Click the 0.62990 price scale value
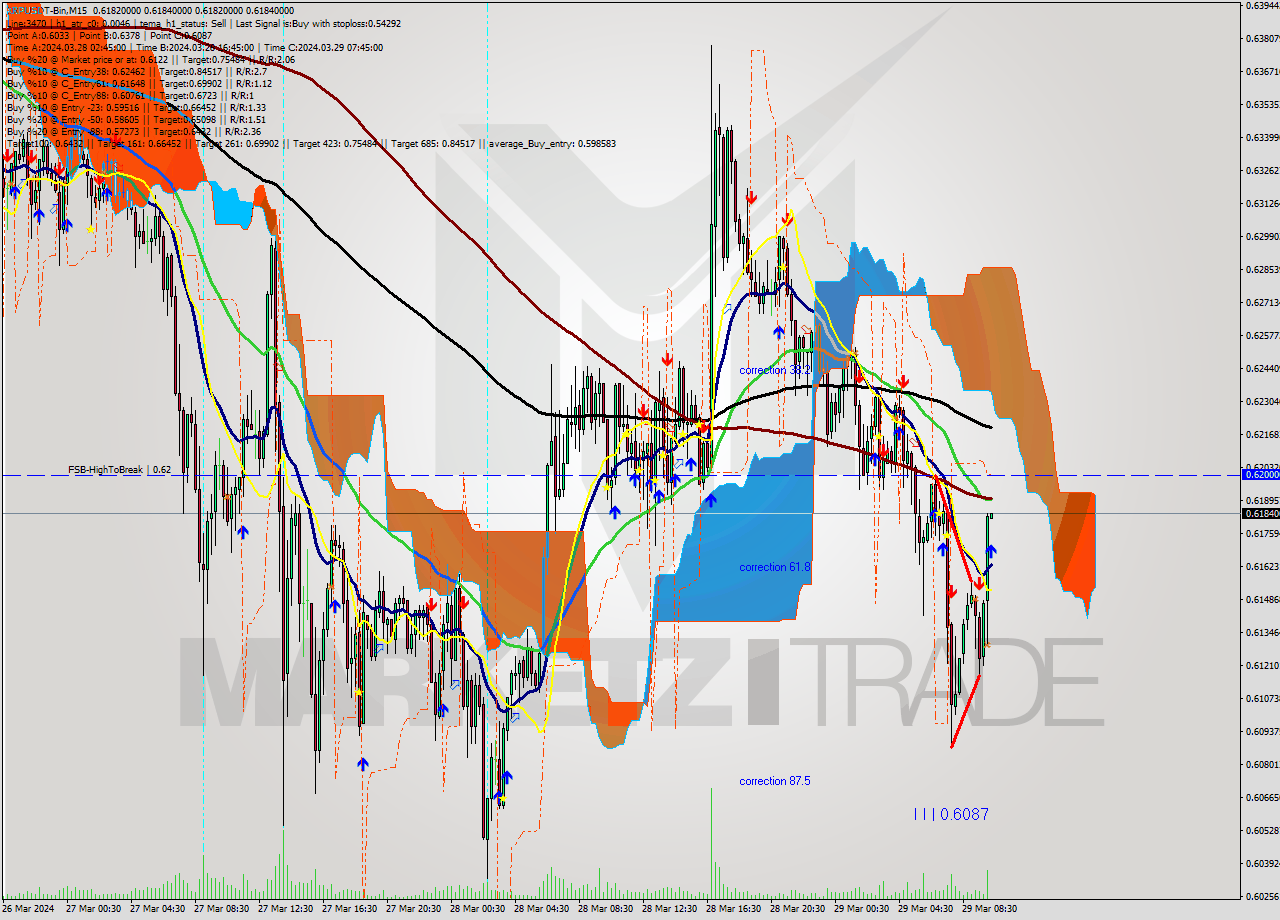 pyautogui.click(x=1262, y=236)
